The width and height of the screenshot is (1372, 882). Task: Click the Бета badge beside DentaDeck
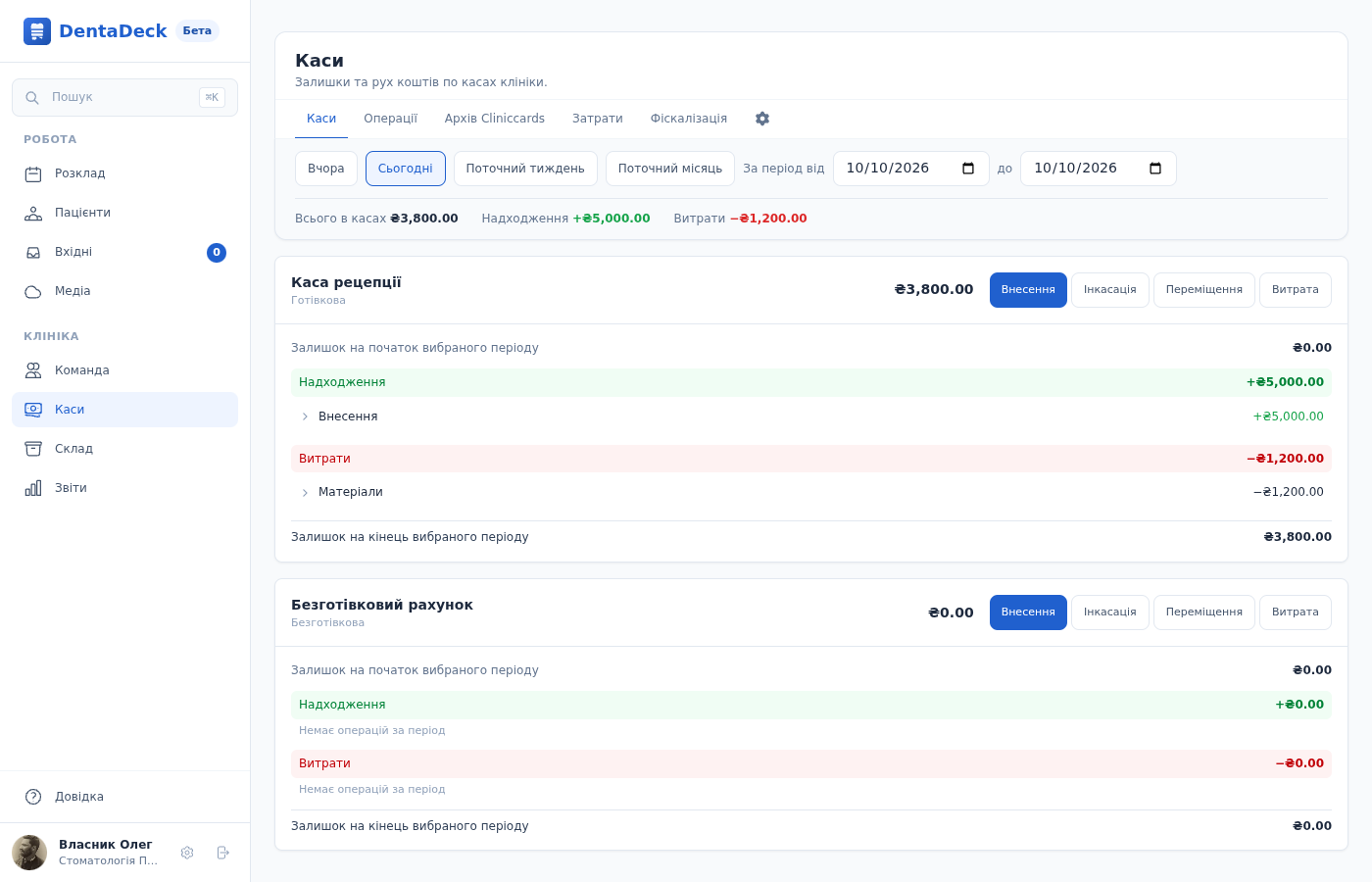pos(197,30)
